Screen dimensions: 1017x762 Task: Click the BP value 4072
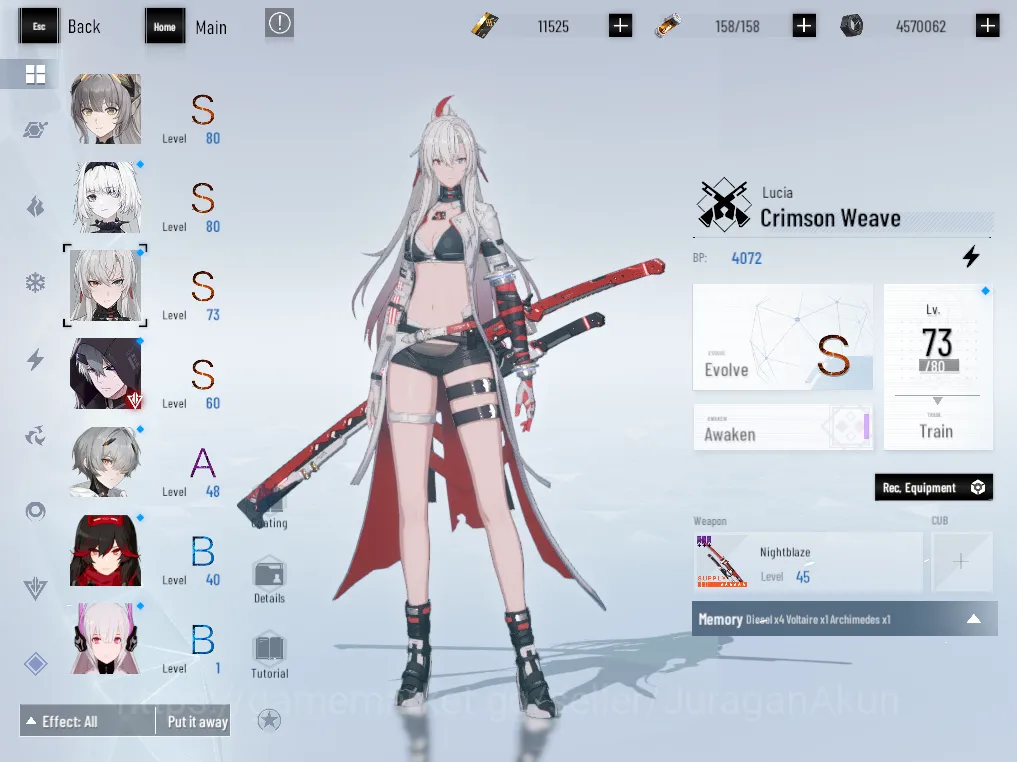747,258
